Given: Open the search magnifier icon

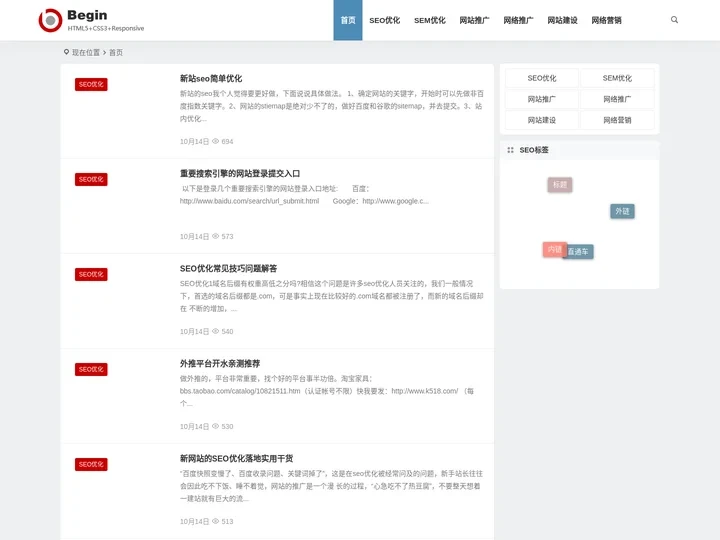Looking at the screenshot, I should pyautogui.click(x=674, y=20).
